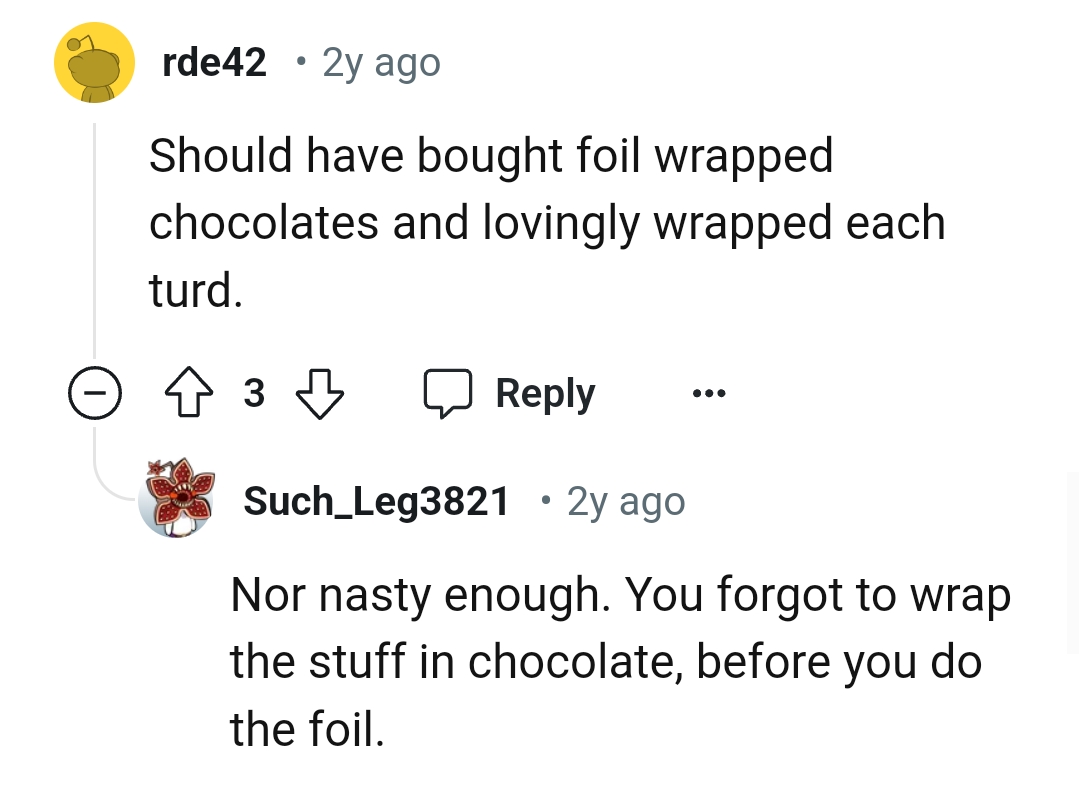Open Such_Leg3821's profile
The image size is (1079, 788).
376,500
